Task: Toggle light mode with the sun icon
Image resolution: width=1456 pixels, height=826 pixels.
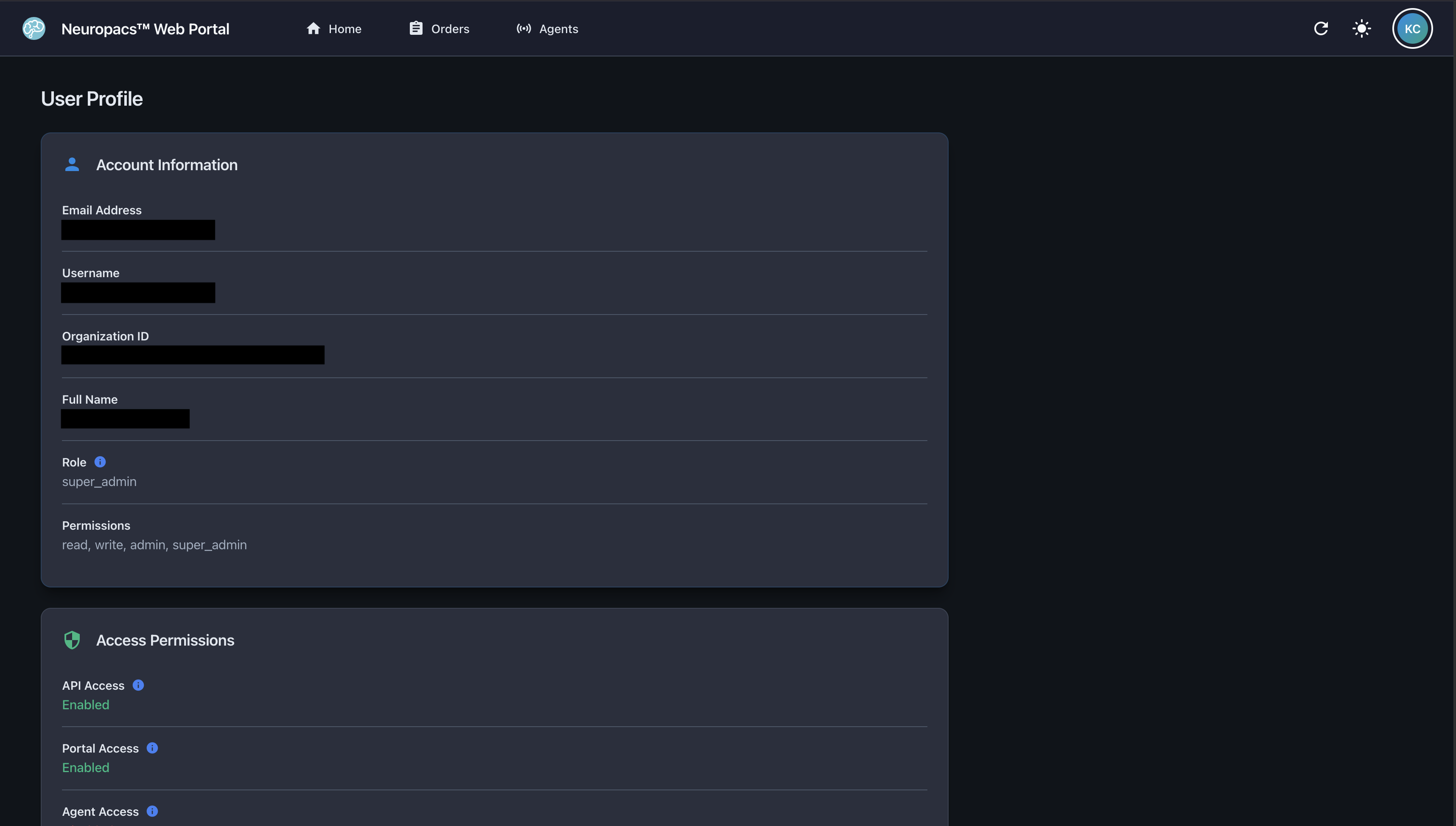Action: [x=1362, y=28]
